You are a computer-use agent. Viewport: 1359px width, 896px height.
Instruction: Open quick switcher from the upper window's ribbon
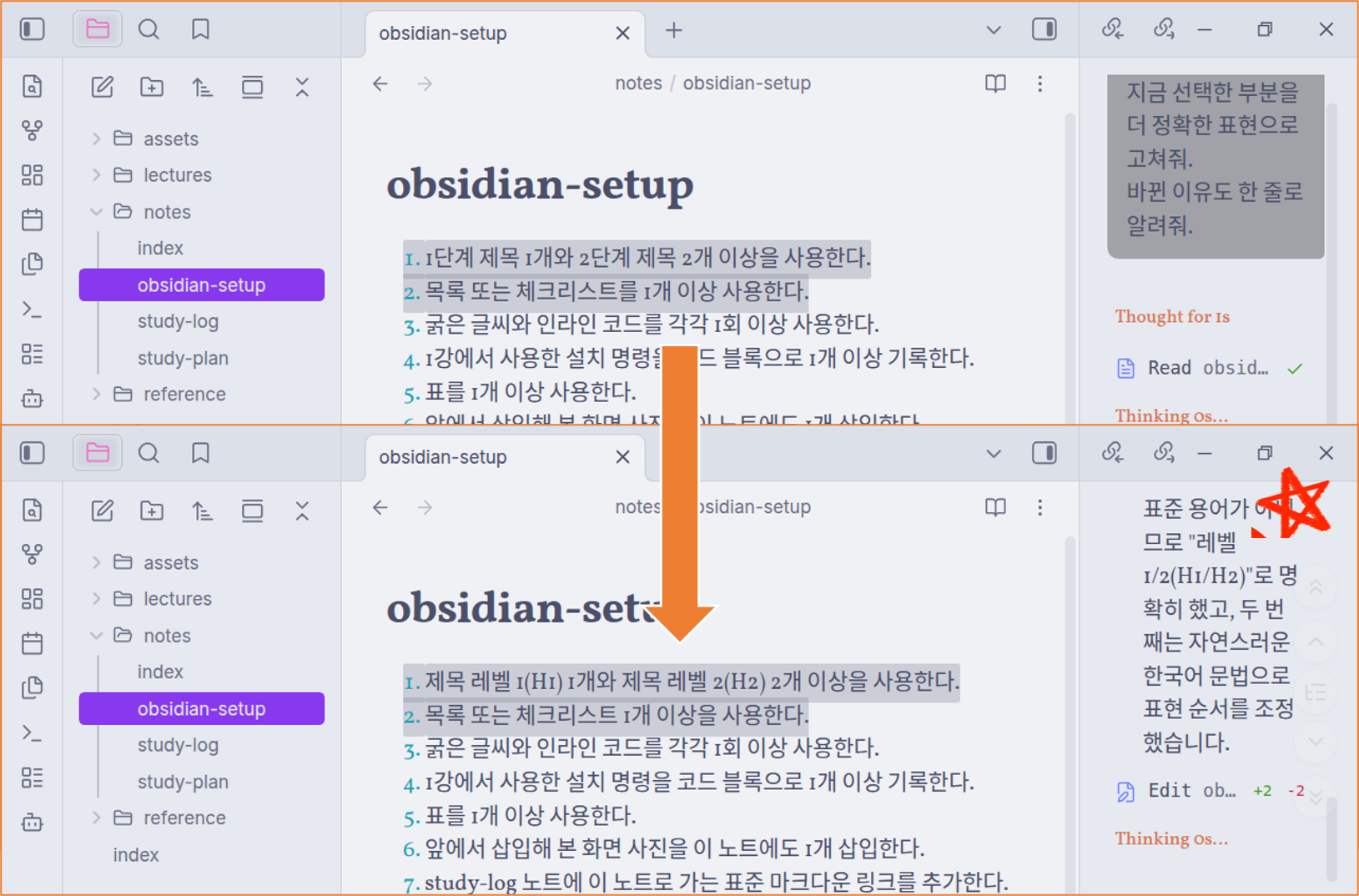point(32,87)
